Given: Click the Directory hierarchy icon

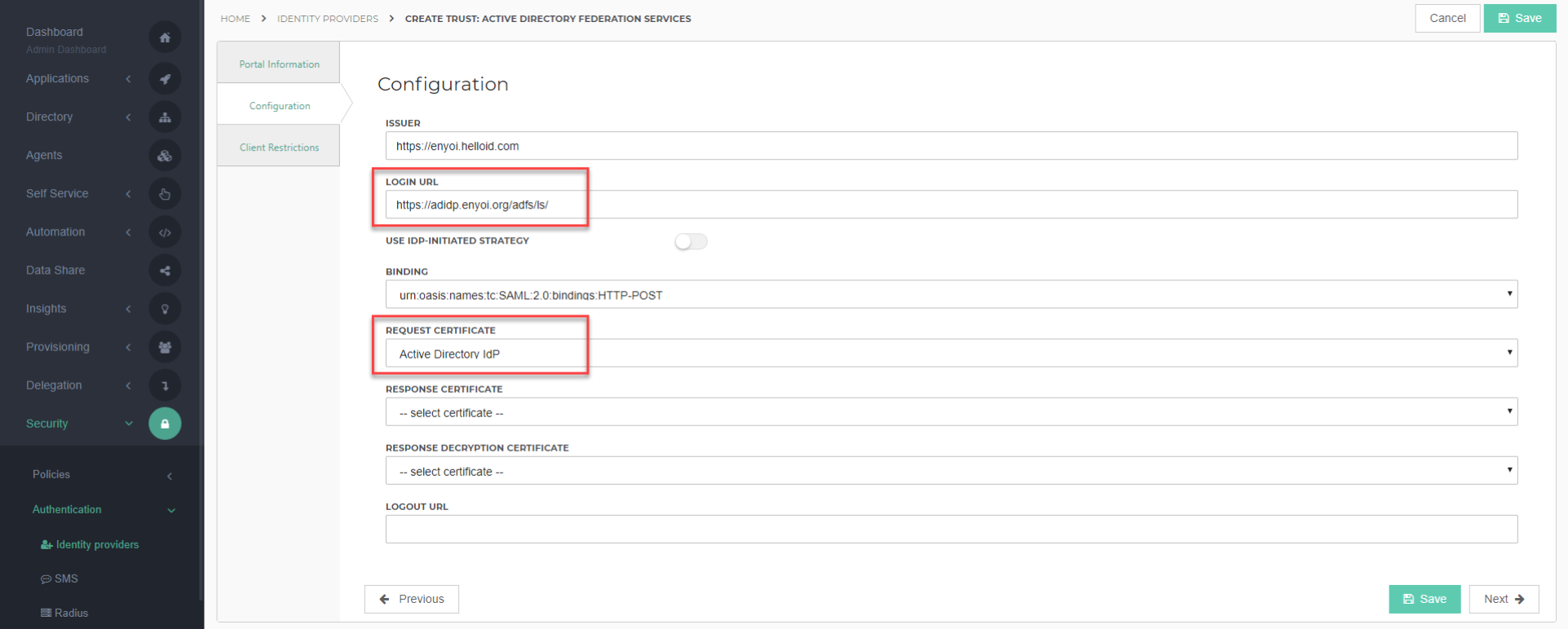Looking at the screenshot, I should point(165,117).
